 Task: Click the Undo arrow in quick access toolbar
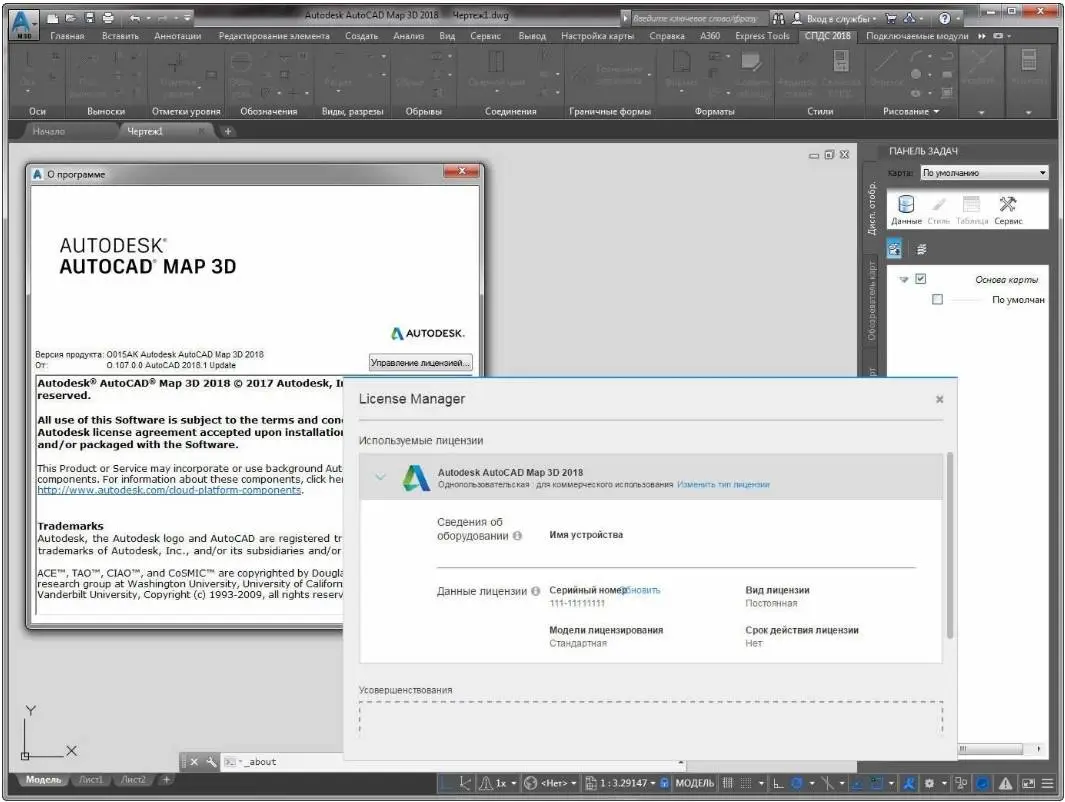tap(135, 18)
